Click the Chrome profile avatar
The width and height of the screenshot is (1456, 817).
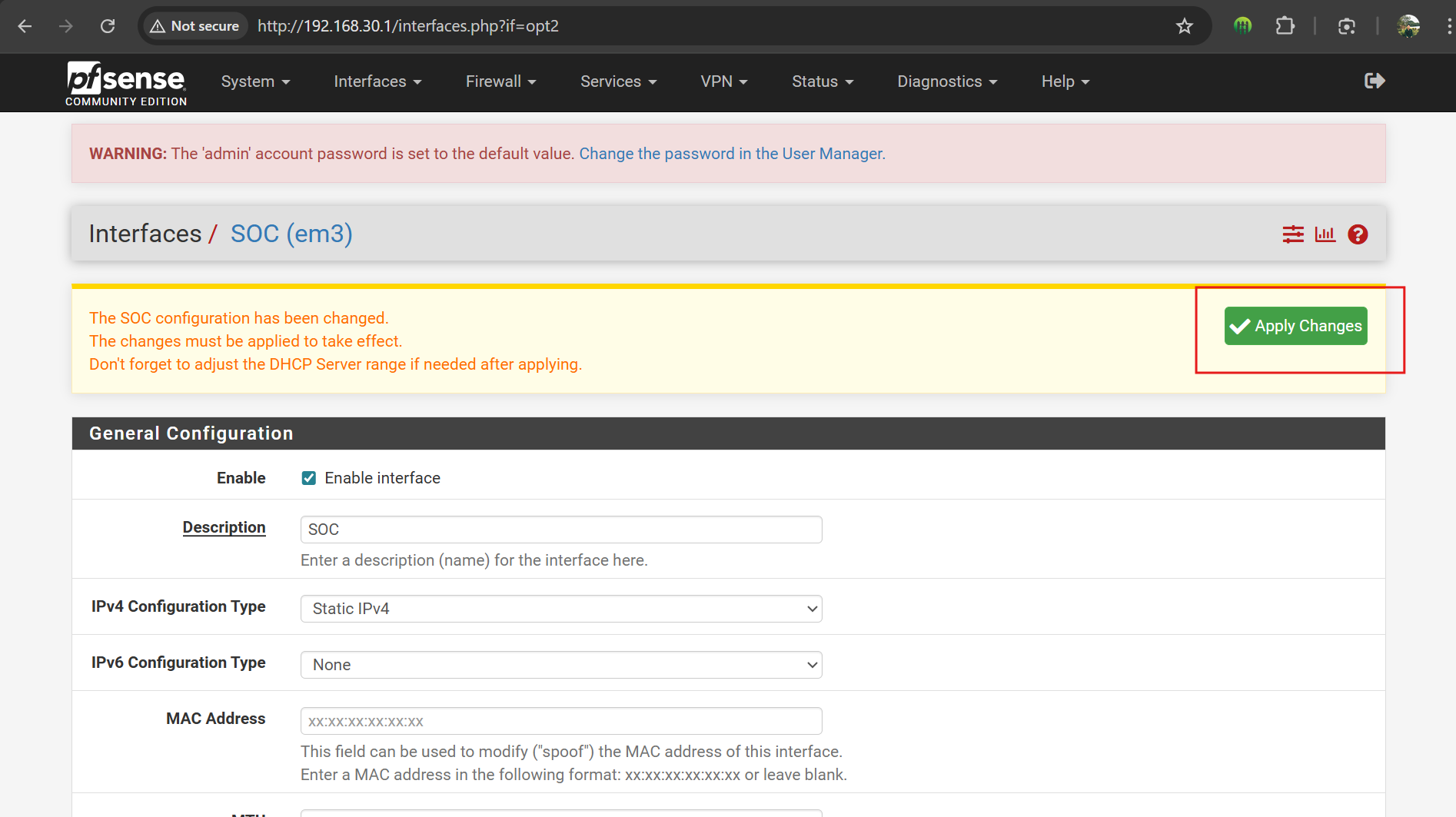tap(1408, 26)
